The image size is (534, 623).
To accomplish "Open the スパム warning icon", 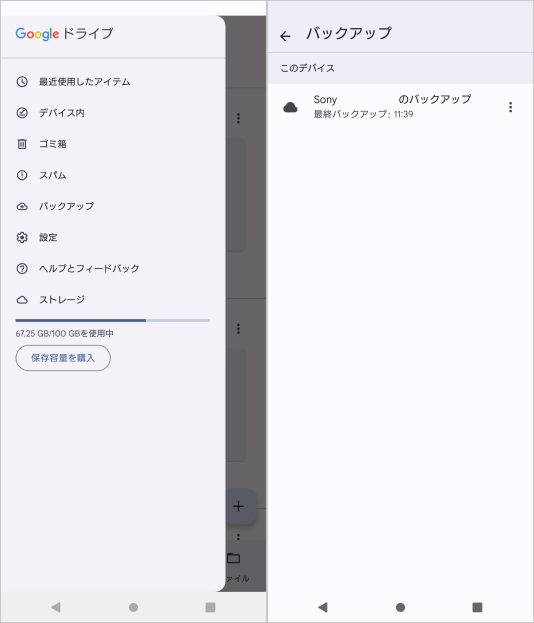I will click(x=22, y=175).
